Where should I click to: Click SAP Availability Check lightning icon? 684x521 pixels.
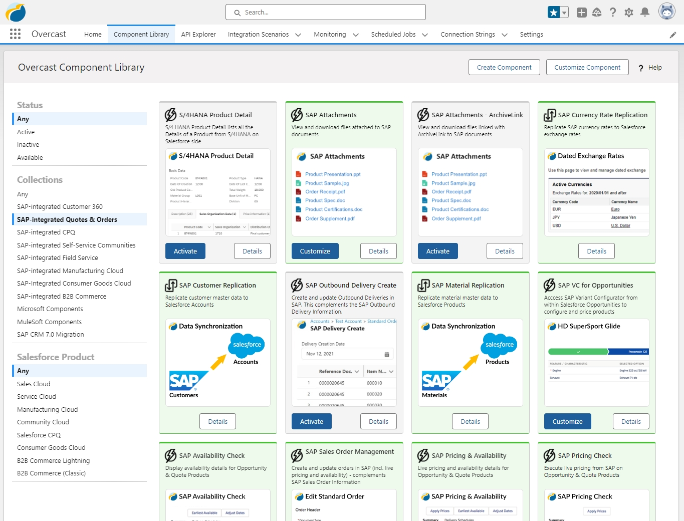pos(171,455)
